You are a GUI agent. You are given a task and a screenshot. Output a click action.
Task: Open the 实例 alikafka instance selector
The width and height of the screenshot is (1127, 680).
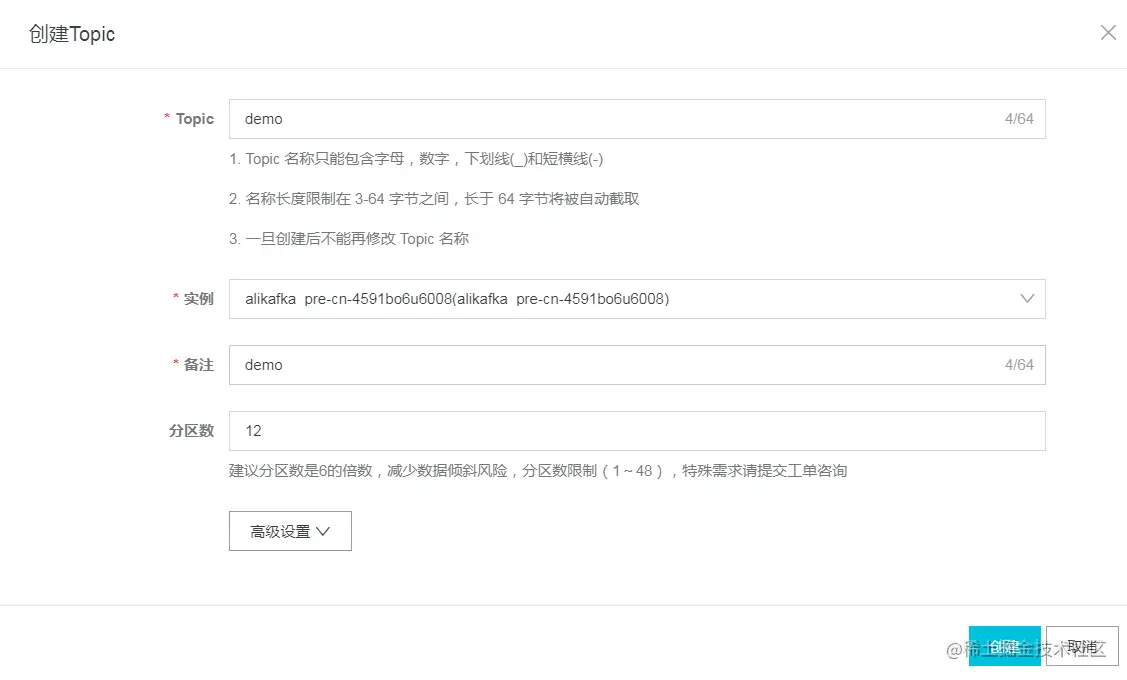(x=637, y=299)
